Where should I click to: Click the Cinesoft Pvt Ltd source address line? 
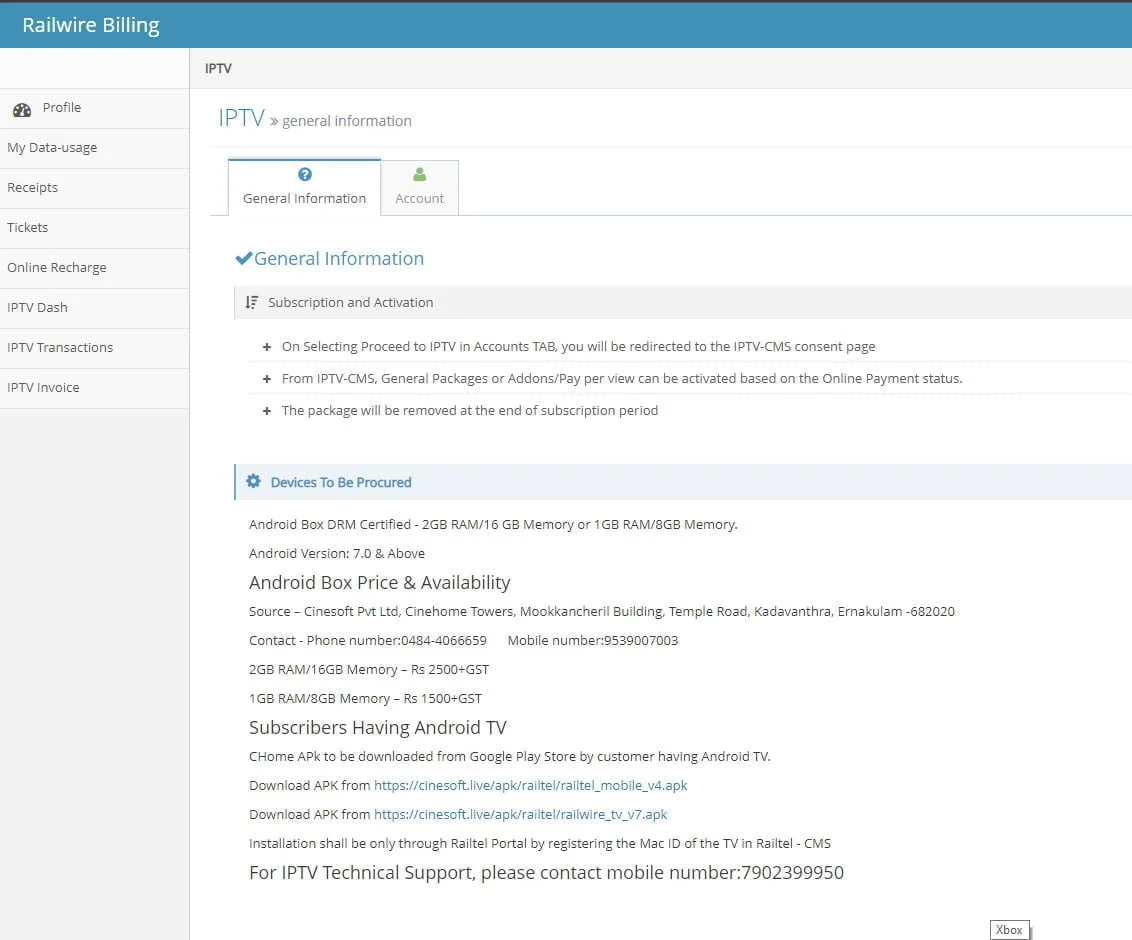601,612
